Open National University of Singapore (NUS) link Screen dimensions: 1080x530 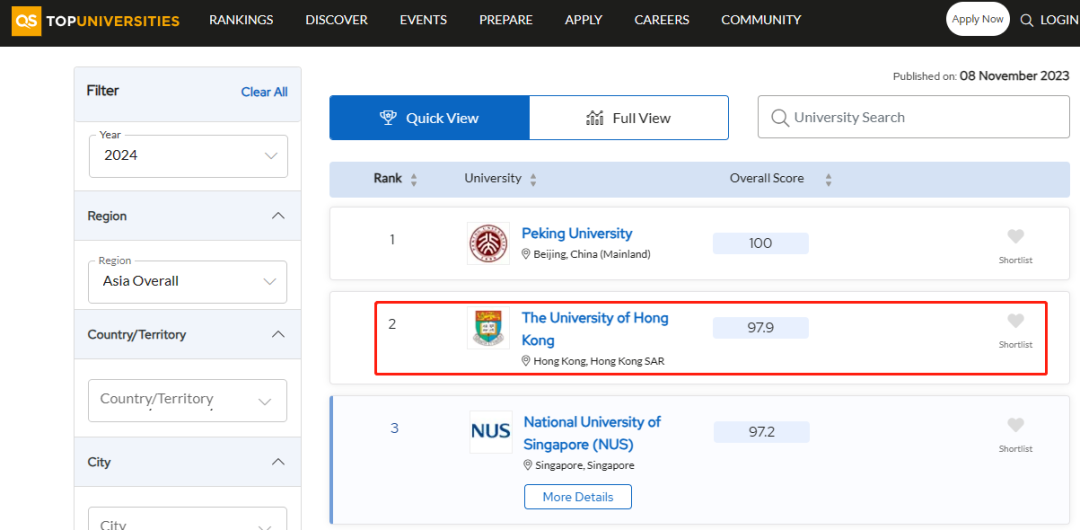[592, 432]
